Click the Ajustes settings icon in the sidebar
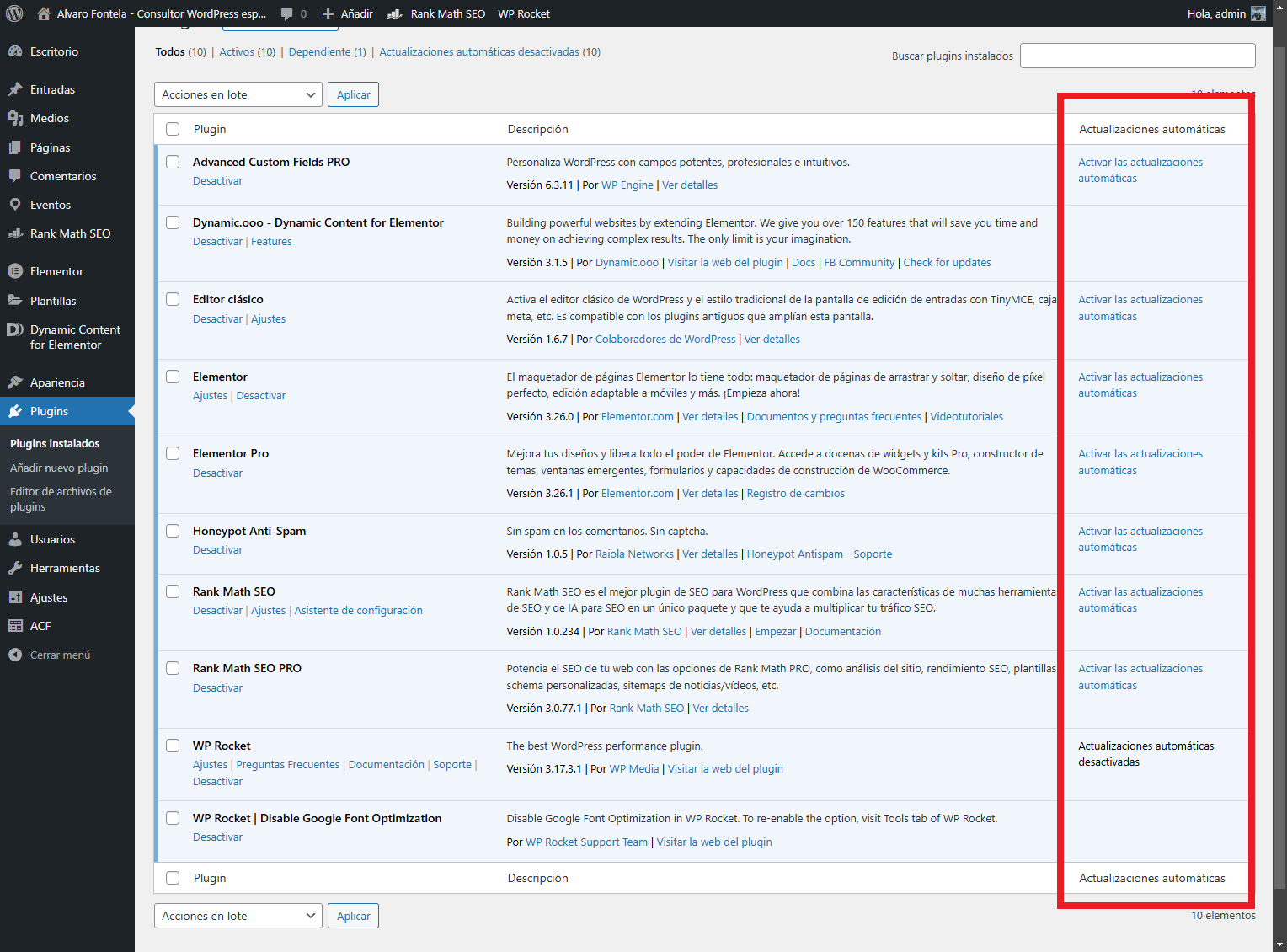This screenshot has width=1287, height=952. tap(15, 597)
